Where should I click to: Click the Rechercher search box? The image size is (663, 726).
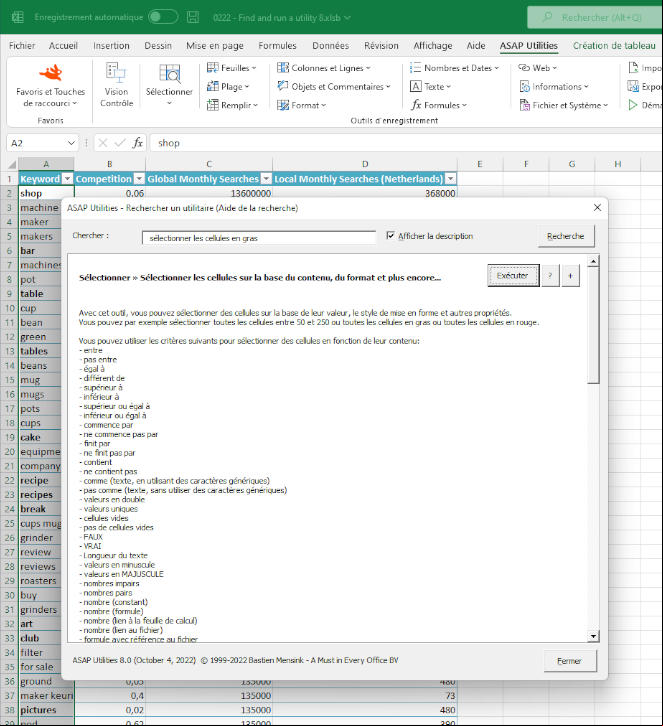click(595, 18)
